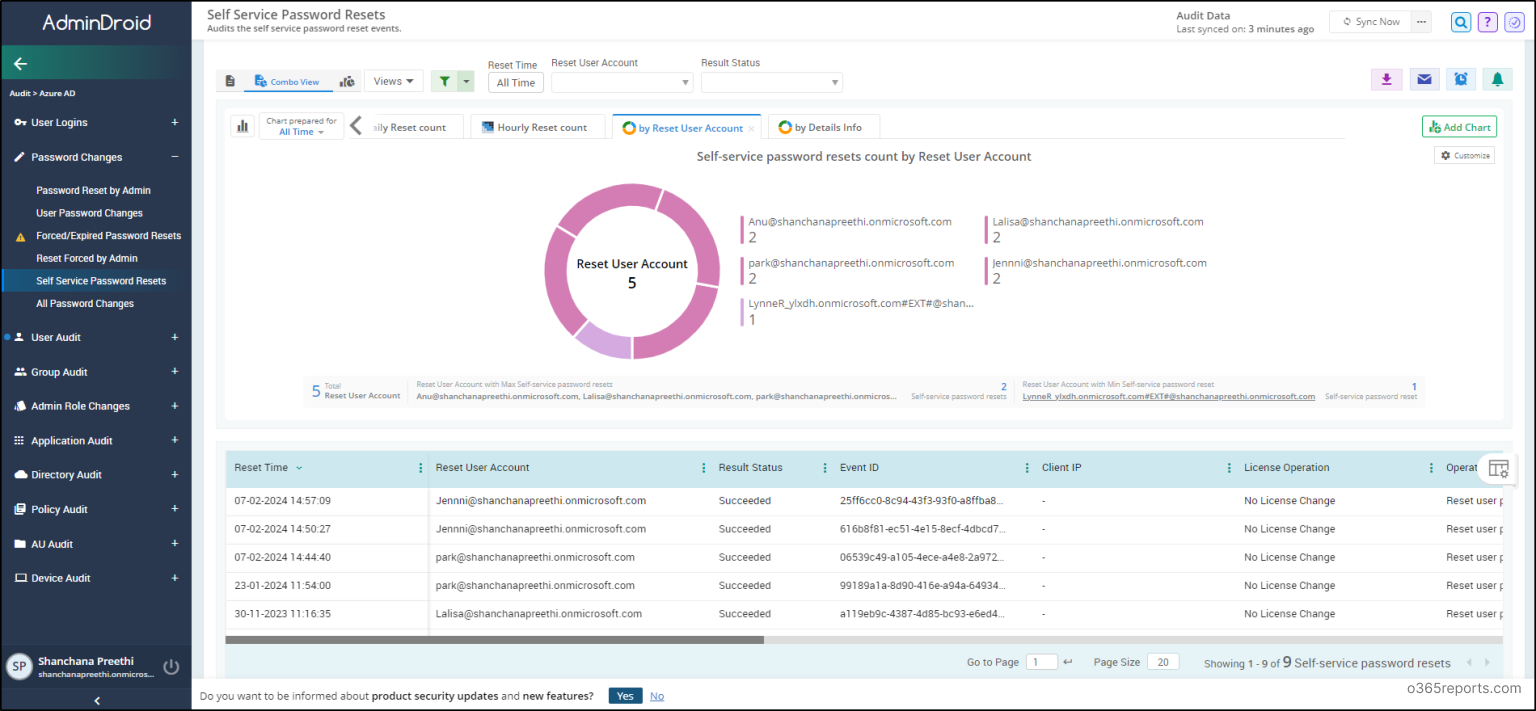Image resolution: width=1536 pixels, height=711 pixels.
Task: Open Forced/Expired Password Resets report
Action: (x=108, y=236)
